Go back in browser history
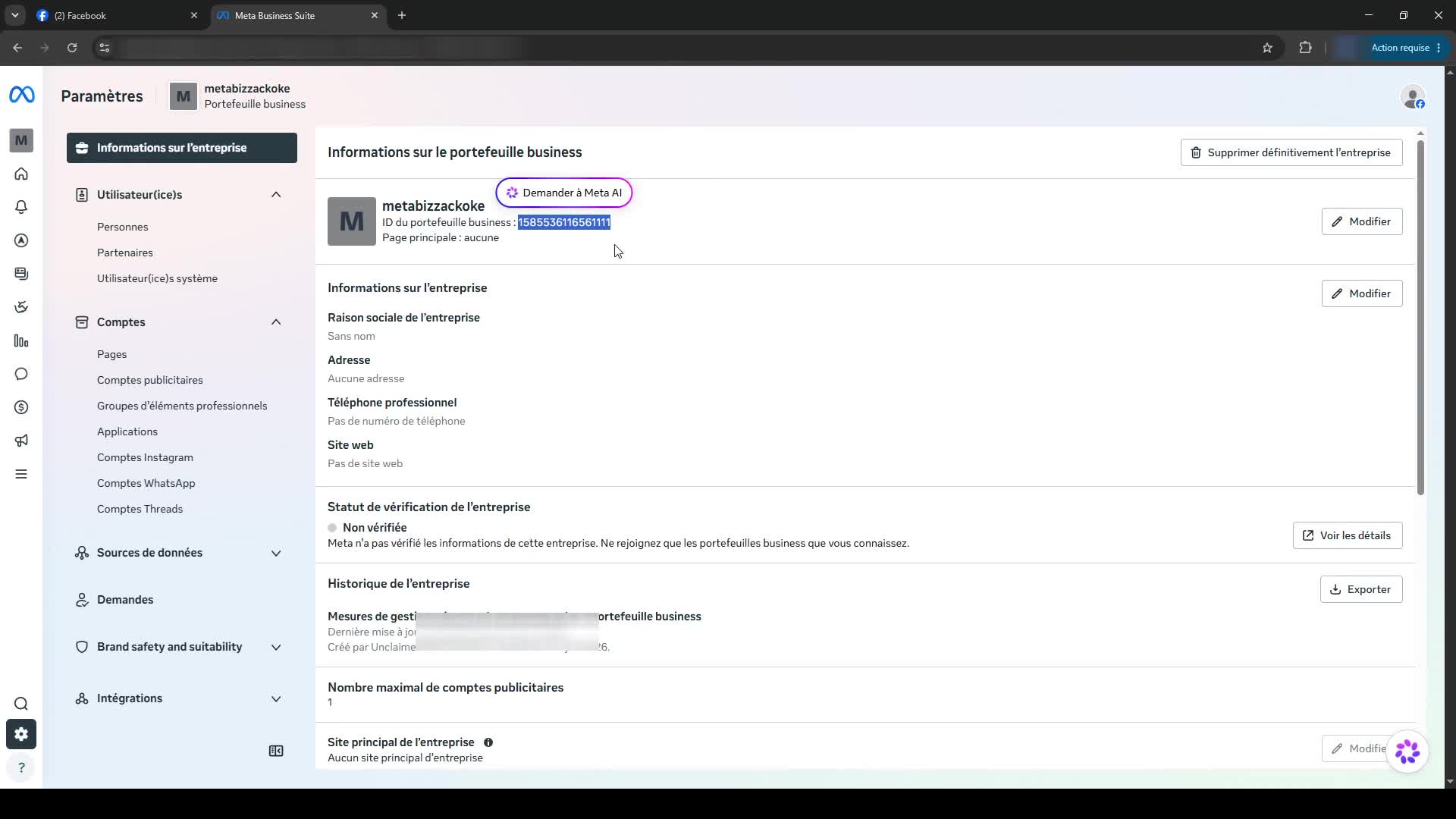The image size is (1456, 819). tap(17, 48)
